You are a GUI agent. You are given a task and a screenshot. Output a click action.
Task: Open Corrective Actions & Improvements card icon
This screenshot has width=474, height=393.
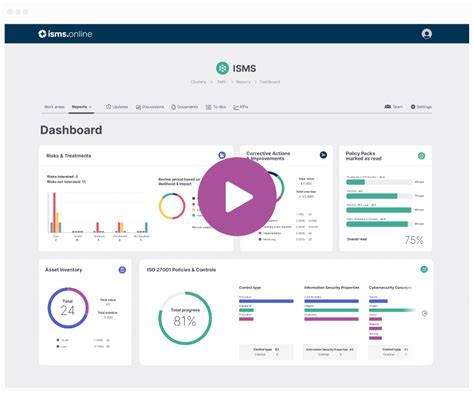323,155
